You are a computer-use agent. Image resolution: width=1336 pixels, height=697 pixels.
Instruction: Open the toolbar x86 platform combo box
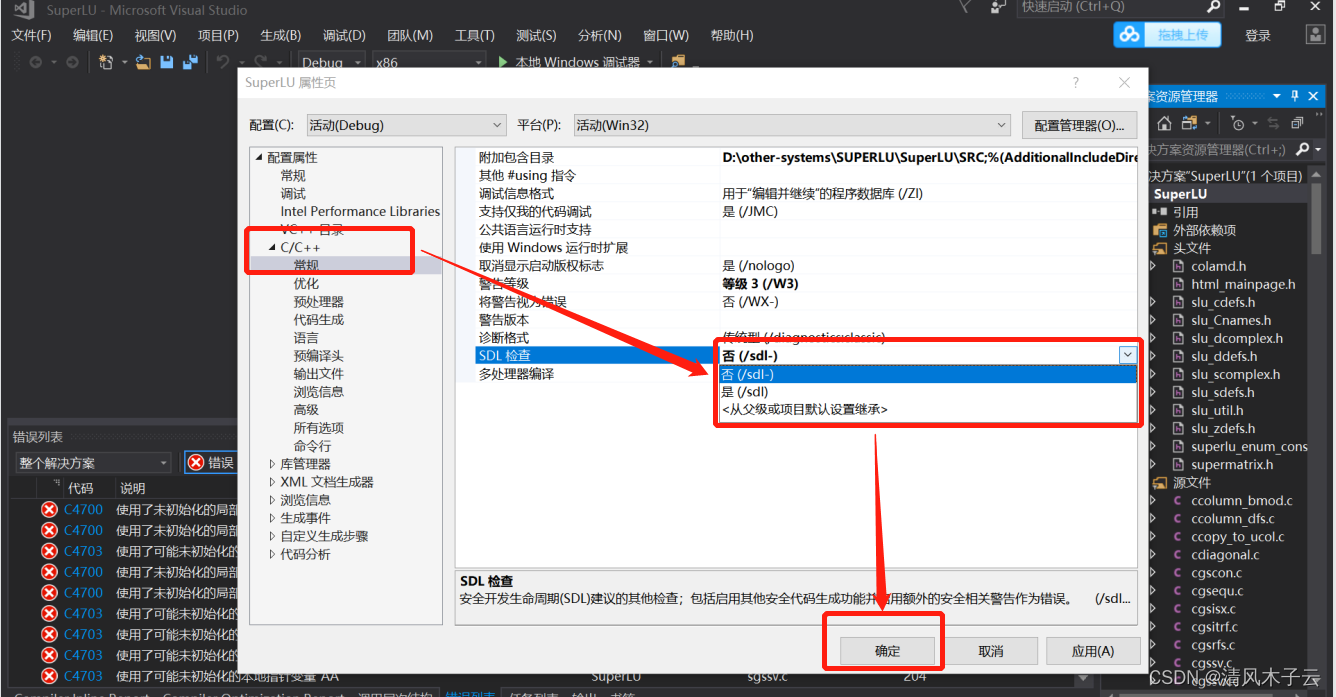428,62
